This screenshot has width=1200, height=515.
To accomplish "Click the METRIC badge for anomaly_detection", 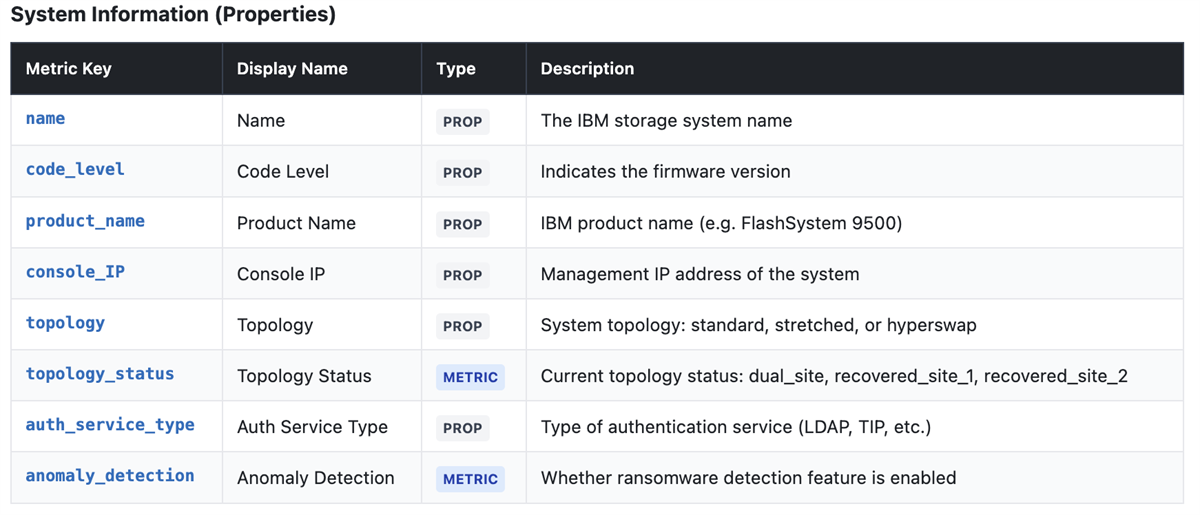I will [470, 479].
